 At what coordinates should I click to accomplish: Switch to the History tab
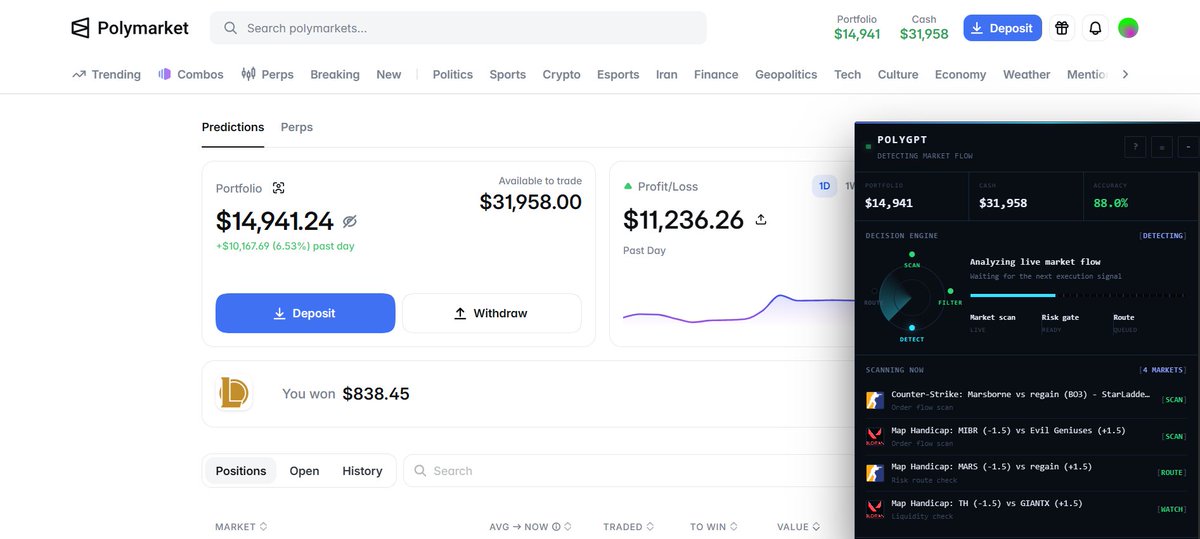[362, 471]
